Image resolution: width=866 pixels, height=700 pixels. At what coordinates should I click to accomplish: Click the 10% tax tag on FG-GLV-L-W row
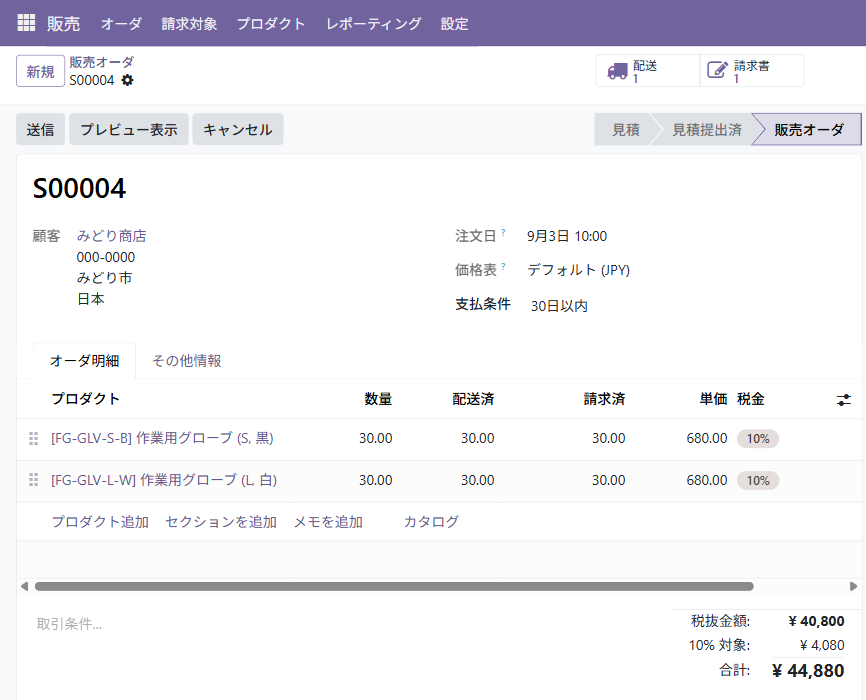[x=758, y=481]
